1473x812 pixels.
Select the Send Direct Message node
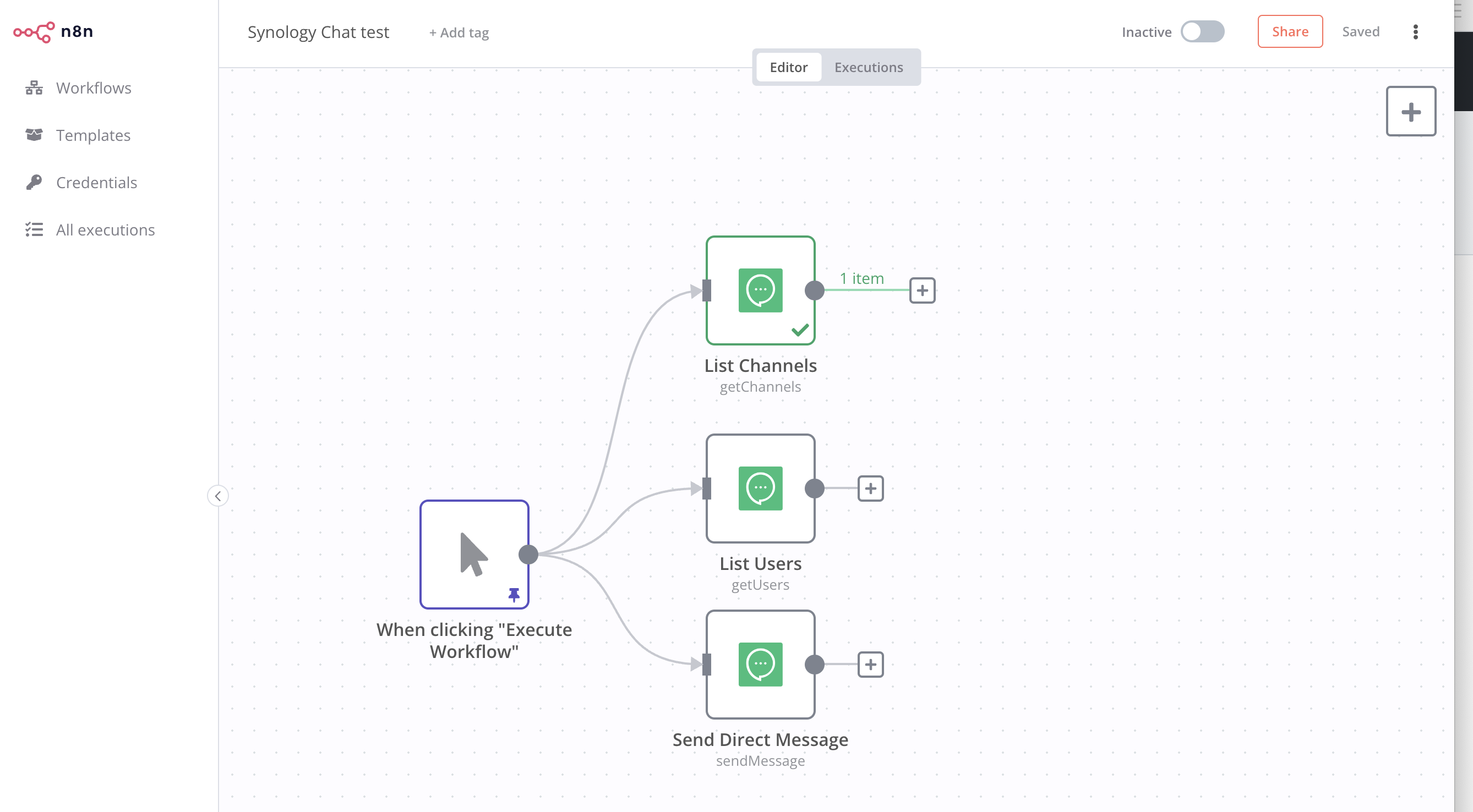point(760,665)
